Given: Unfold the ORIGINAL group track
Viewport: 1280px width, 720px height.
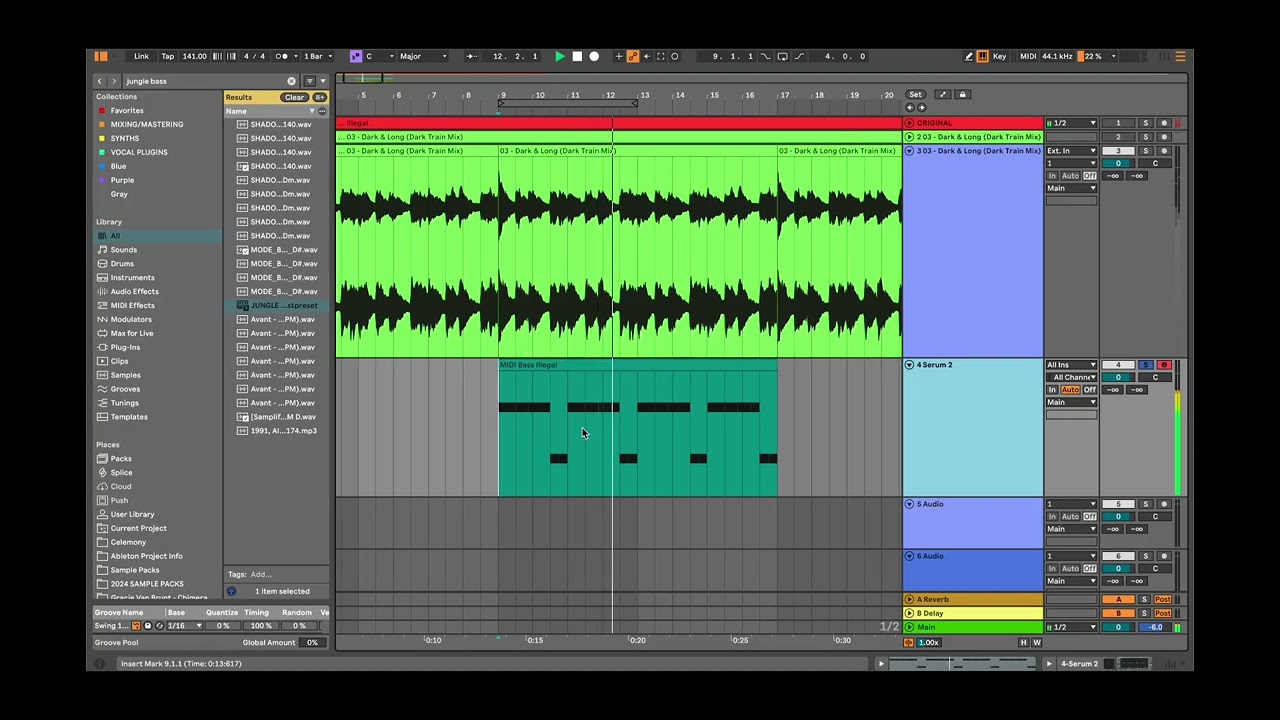Looking at the screenshot, I should pyautogui.click(x=909, y=123).
